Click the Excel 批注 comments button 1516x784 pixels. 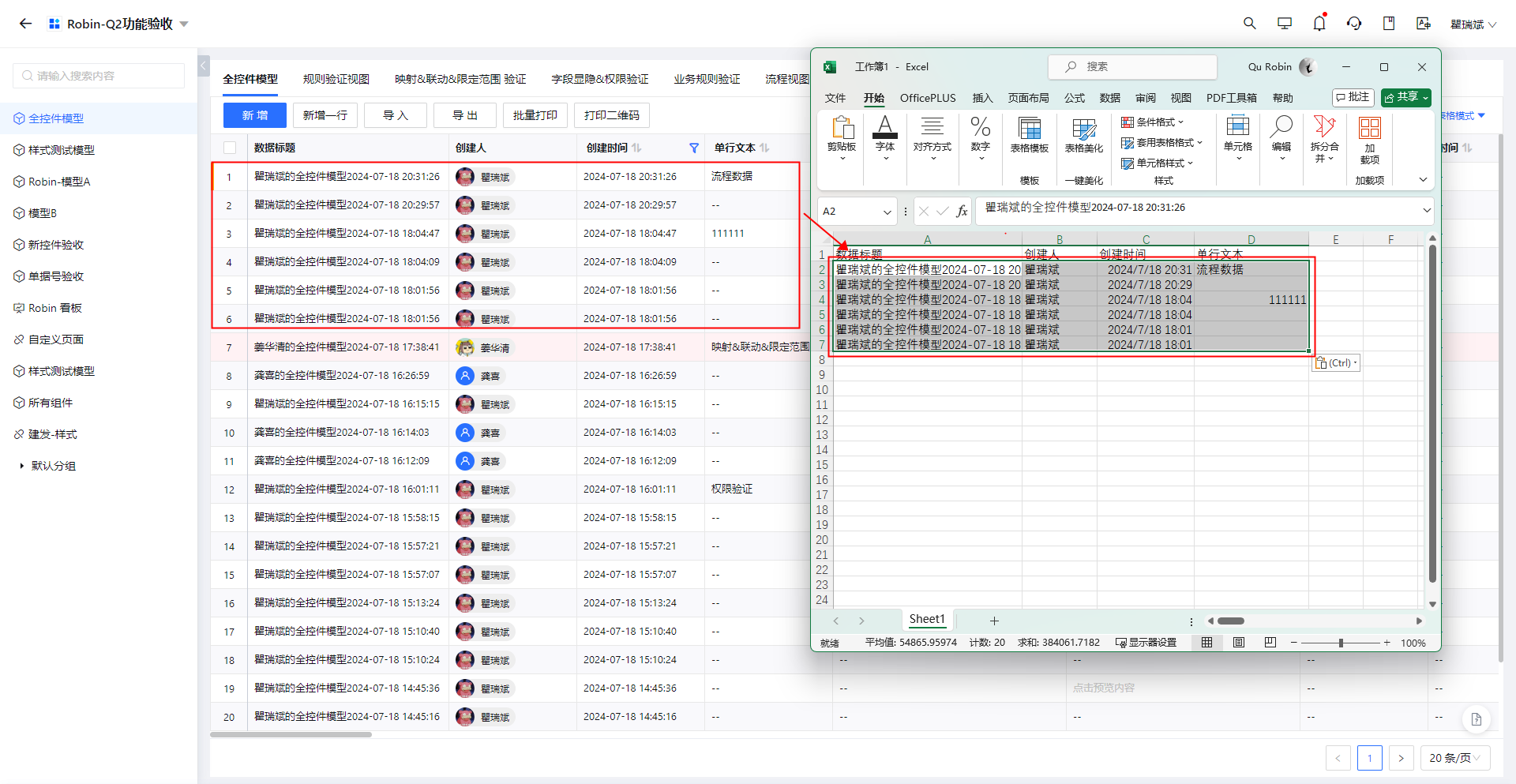[x=1353, y=97]
